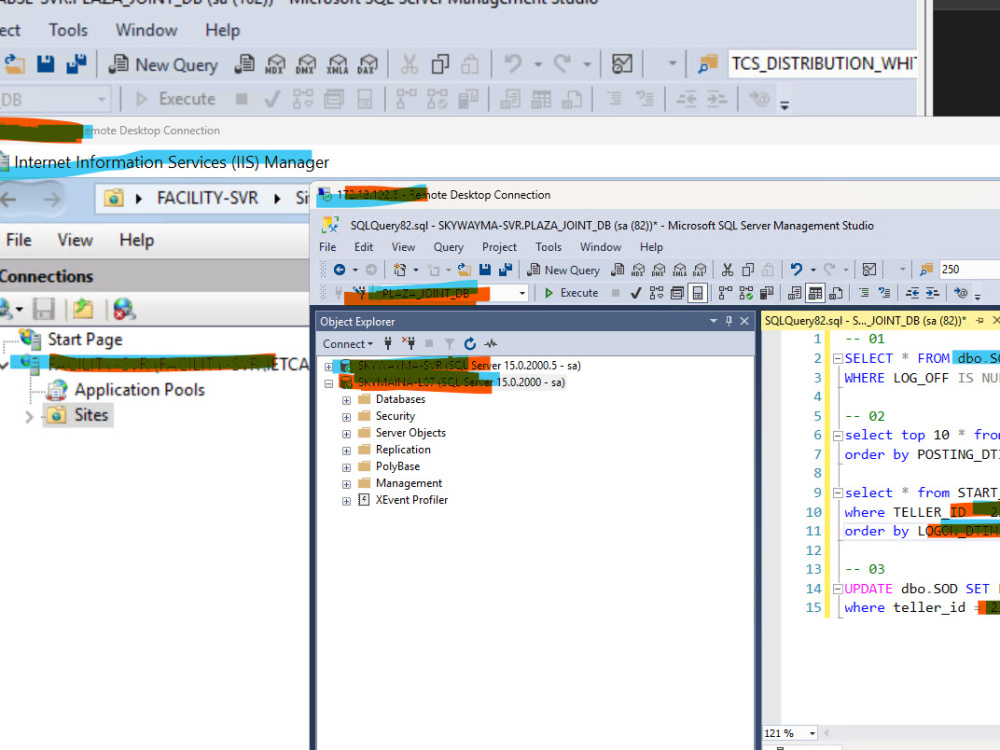Click the Save All icon in inner SSMS
1000x750 pixels.
[x=506, y=270]
